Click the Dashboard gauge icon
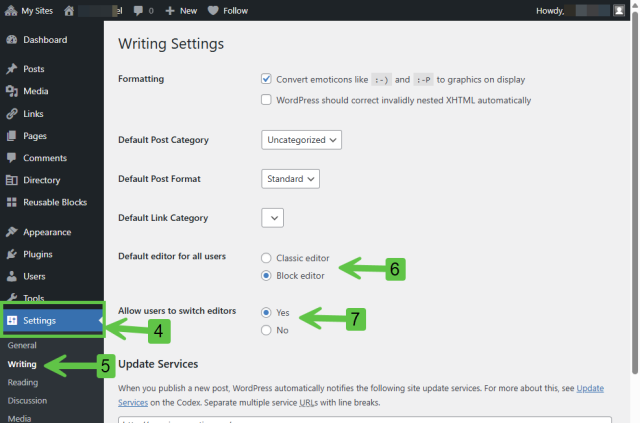This screenshot has width=640, height=423. (12, 40)
